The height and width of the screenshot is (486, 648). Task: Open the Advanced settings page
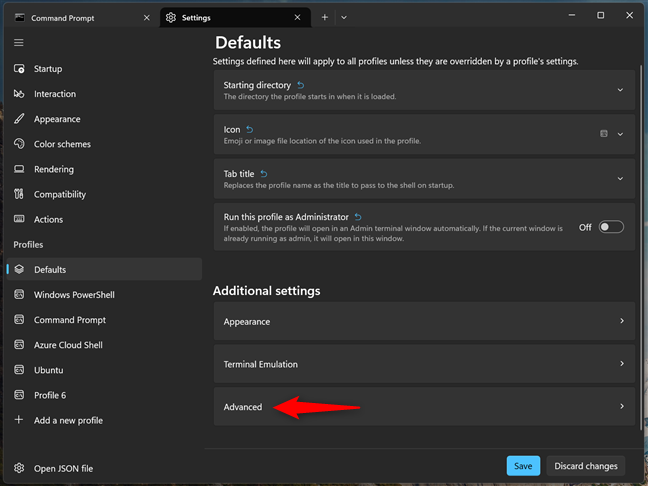tap(424, 406)
